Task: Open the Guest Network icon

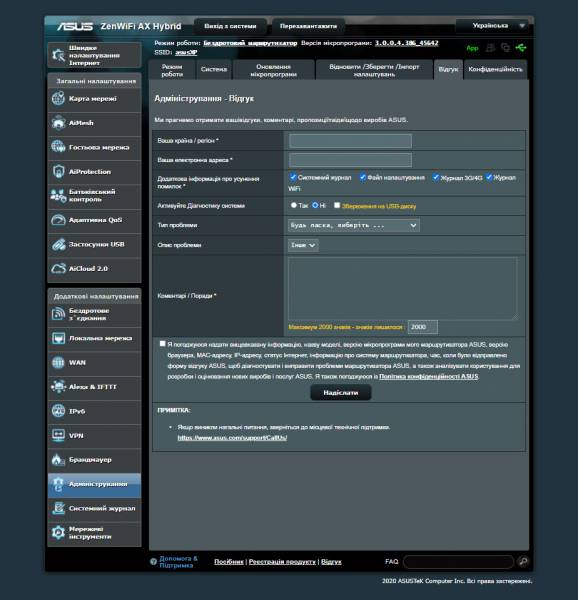Action: (58, 147)
